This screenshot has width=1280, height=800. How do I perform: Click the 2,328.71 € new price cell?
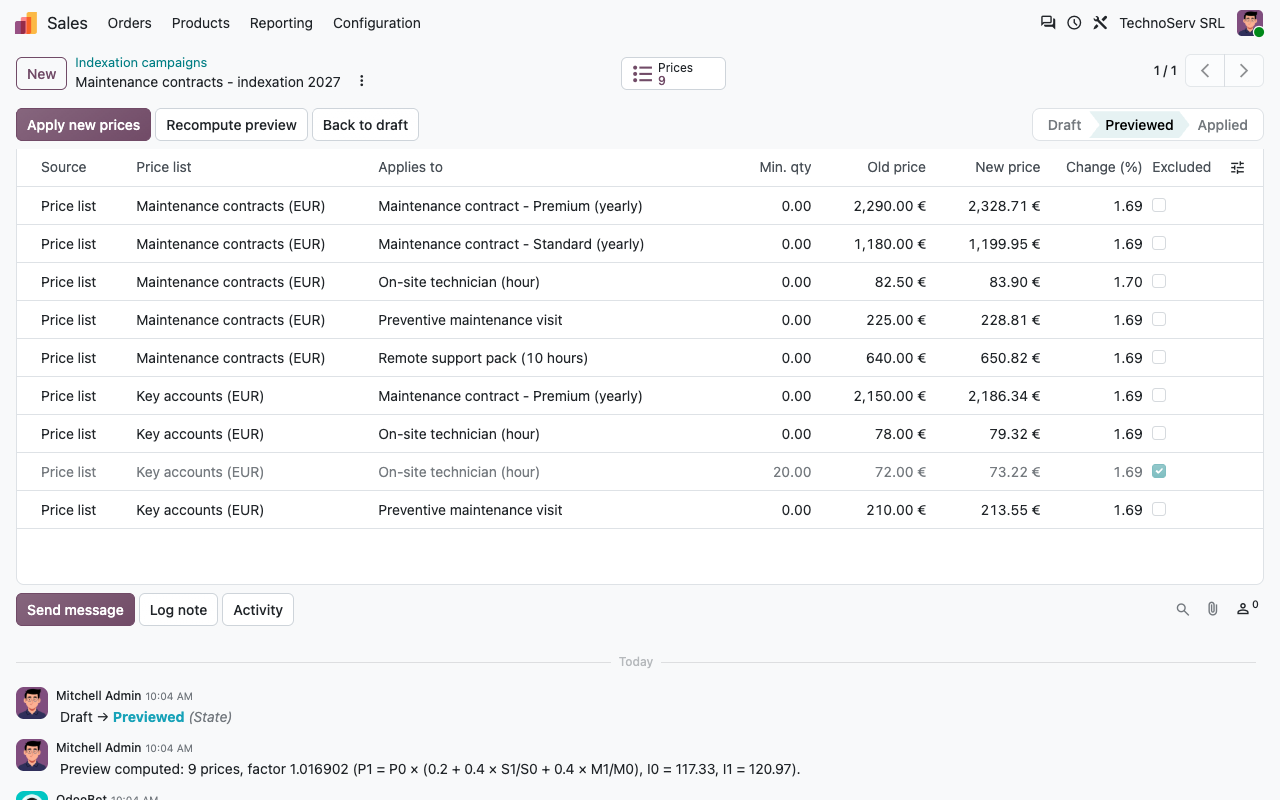coord(1004,206)
